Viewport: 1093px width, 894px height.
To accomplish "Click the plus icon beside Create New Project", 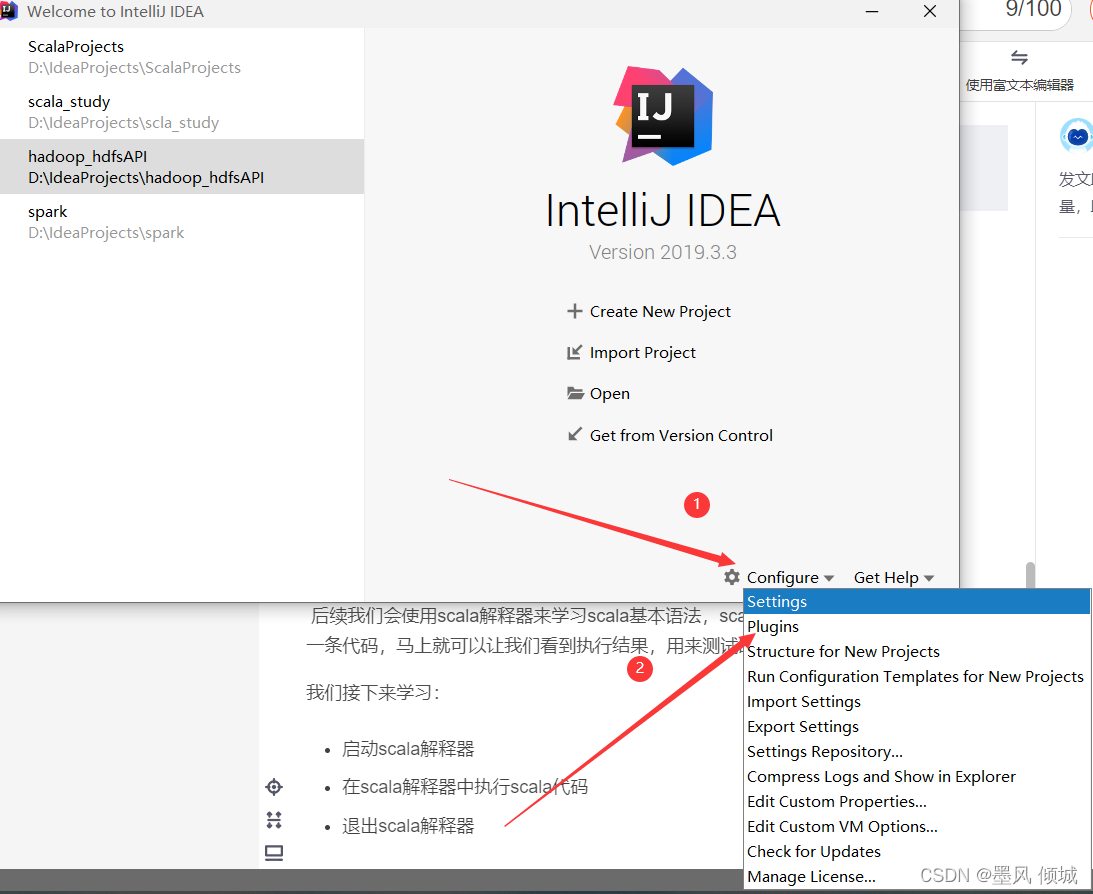I will (574, 311).
